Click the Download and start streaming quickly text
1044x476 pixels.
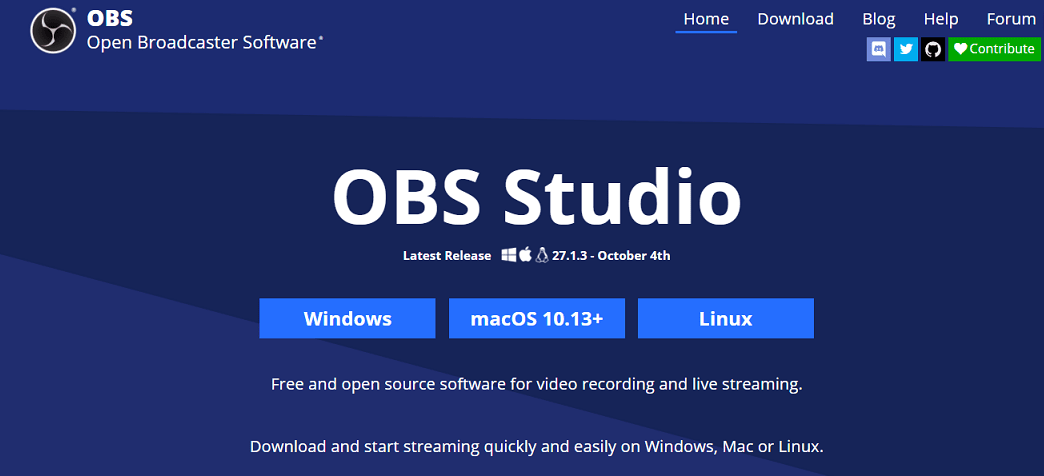click(x=537, y=445)
